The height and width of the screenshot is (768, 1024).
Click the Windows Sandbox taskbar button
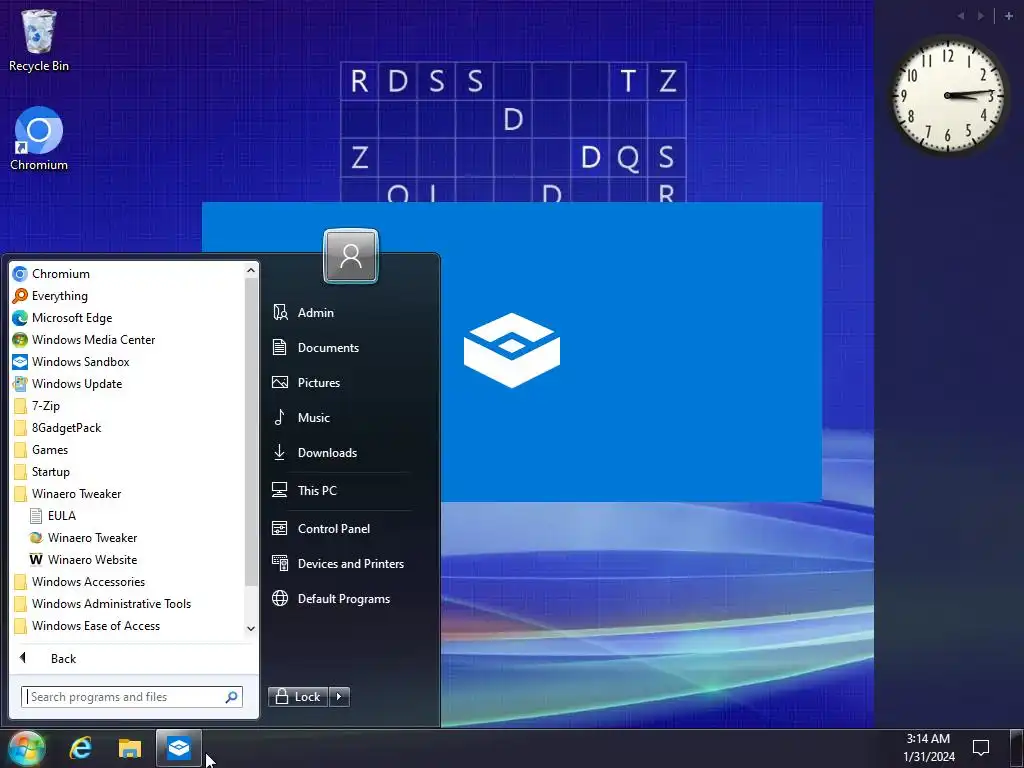point(179,748)
